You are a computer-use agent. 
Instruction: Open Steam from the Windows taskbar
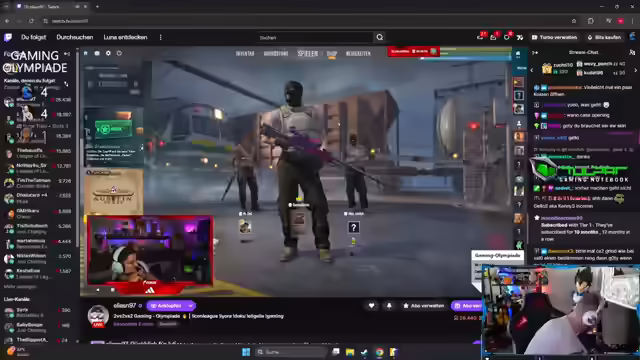pos(364,352)
